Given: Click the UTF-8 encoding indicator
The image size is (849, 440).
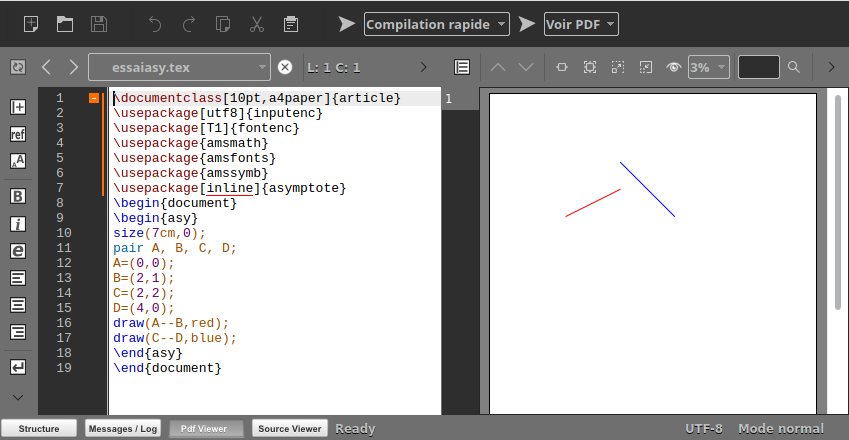Looking at the screenshot, I should click(703, 429).
